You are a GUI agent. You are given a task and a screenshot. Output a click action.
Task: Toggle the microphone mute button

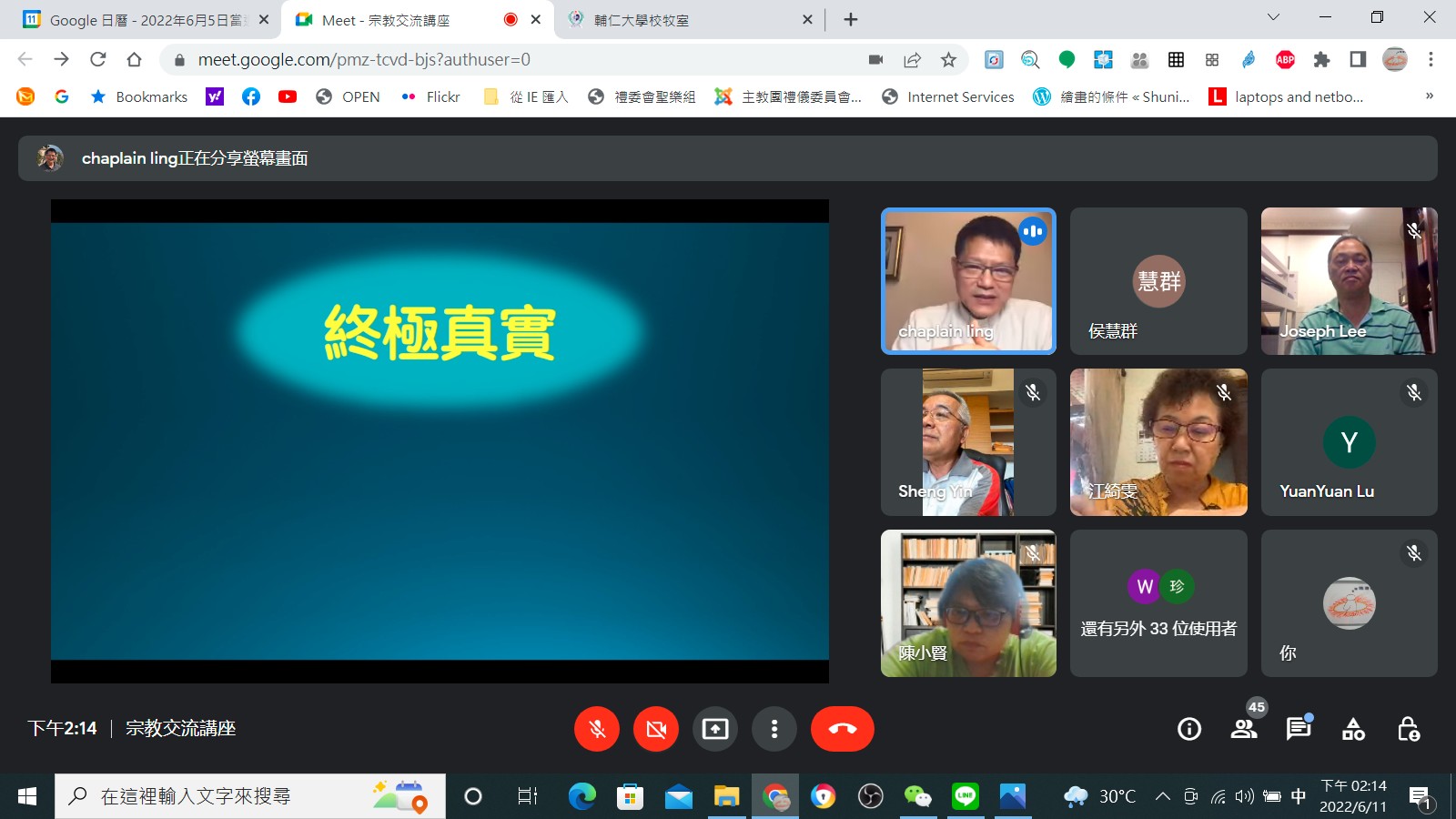tap(597, 729)
